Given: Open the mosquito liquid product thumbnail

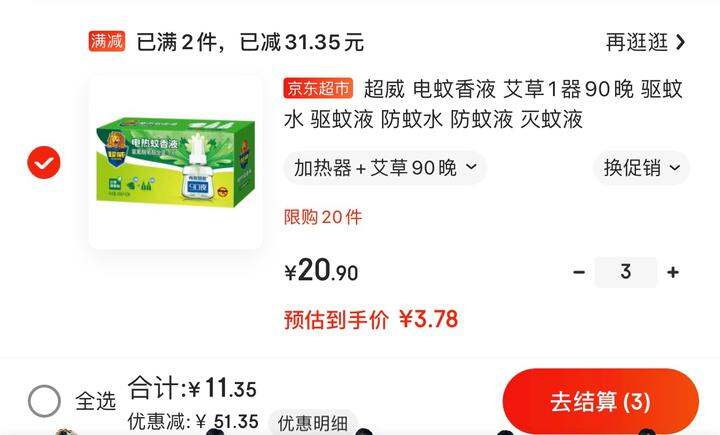Looking at the screenshot, I should pos(176,162).
